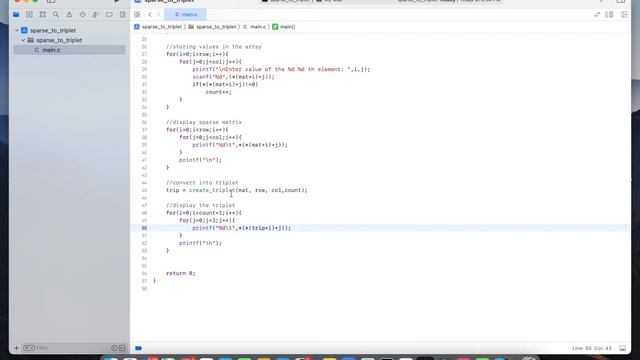Image resolution: width=640 pixels, height=360 pixels.
Task: Toggle the inspector panel at top right
Action: (621, 1)
